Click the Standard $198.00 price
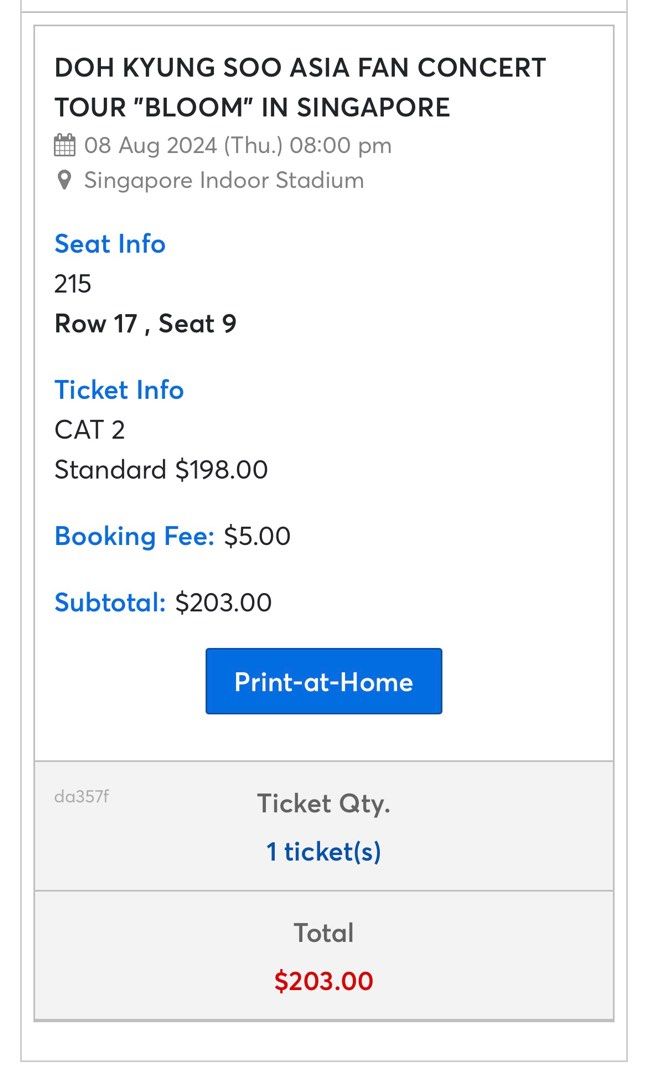 (x=161, y=470)
